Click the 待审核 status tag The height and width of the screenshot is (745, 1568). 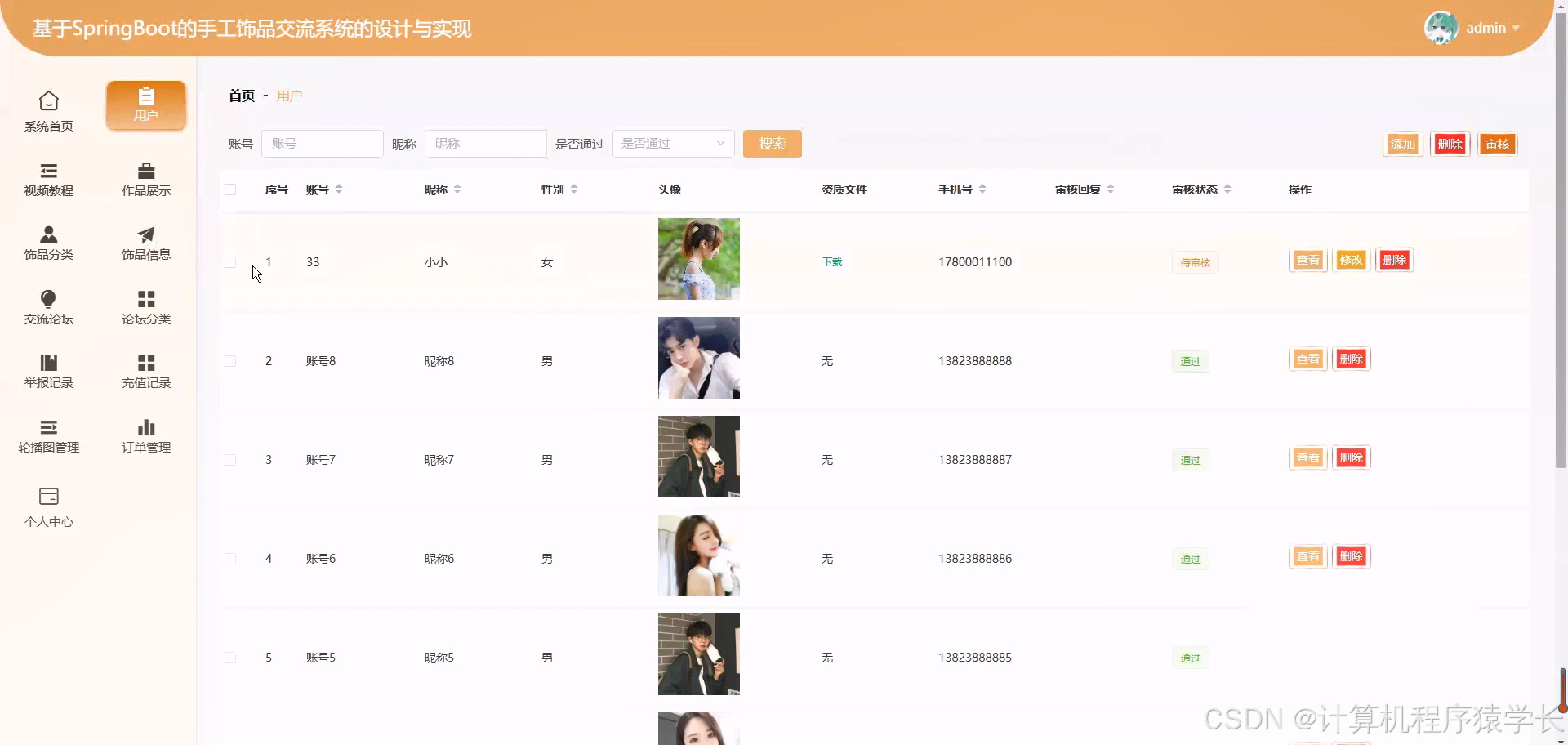(1196, 263)
